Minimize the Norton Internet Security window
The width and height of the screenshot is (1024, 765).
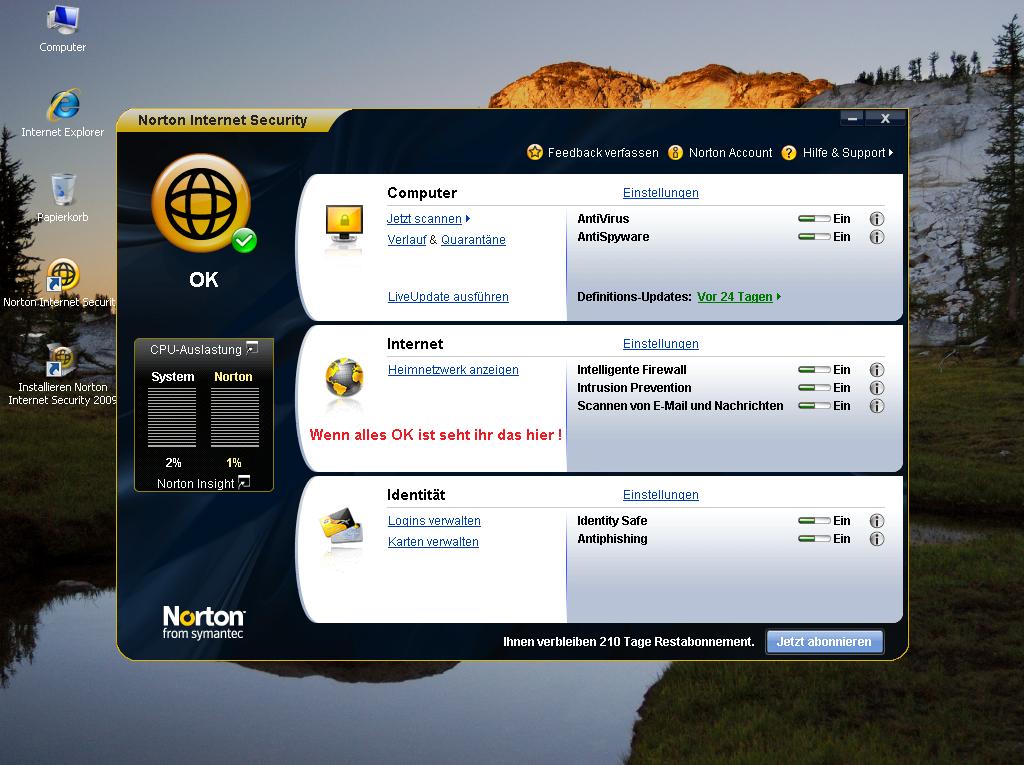(x=852, y=118)
